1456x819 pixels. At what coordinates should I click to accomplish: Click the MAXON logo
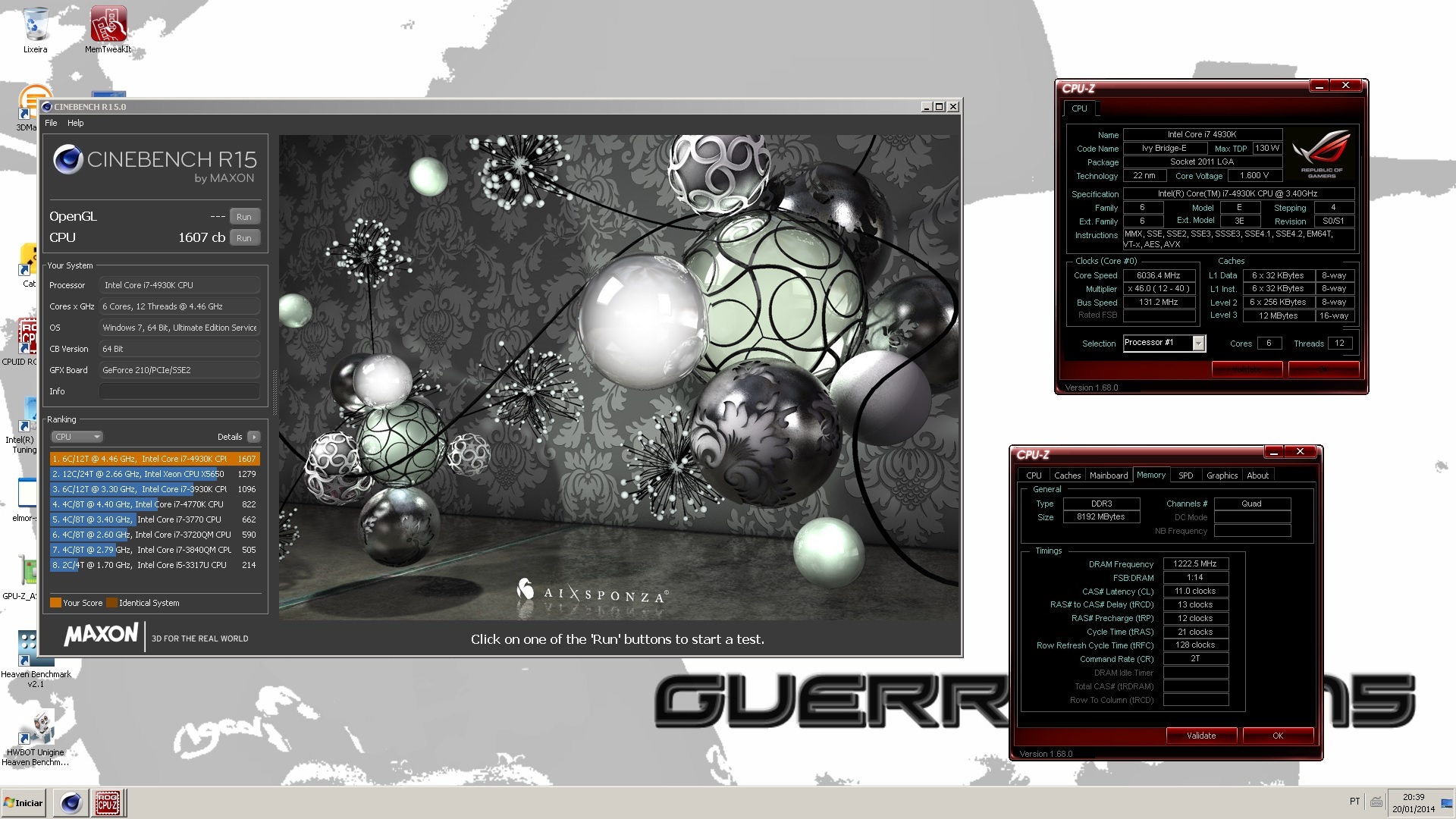(102, 635)
